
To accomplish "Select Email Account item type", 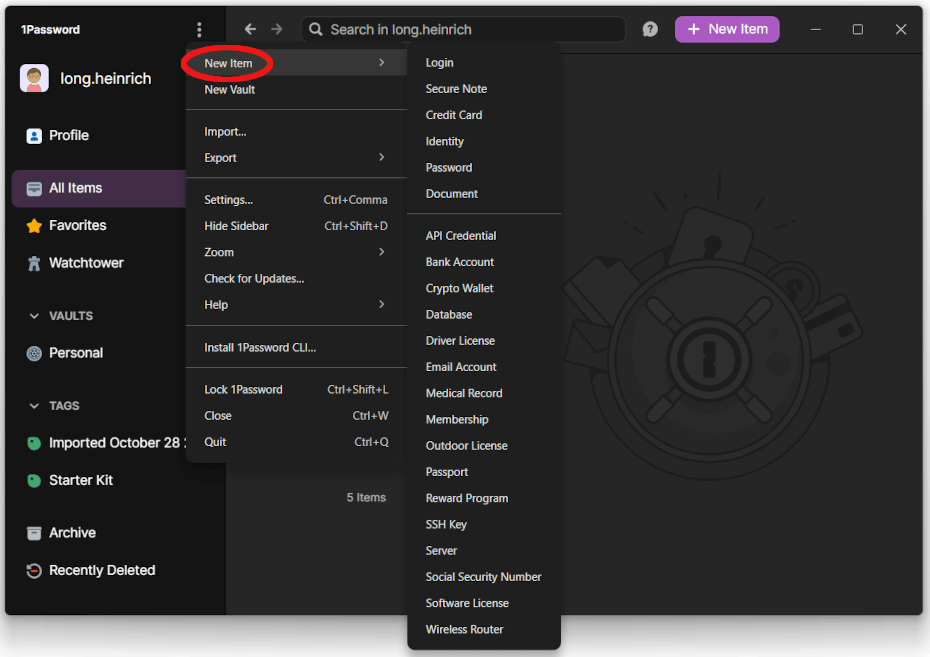I will 484,367.
